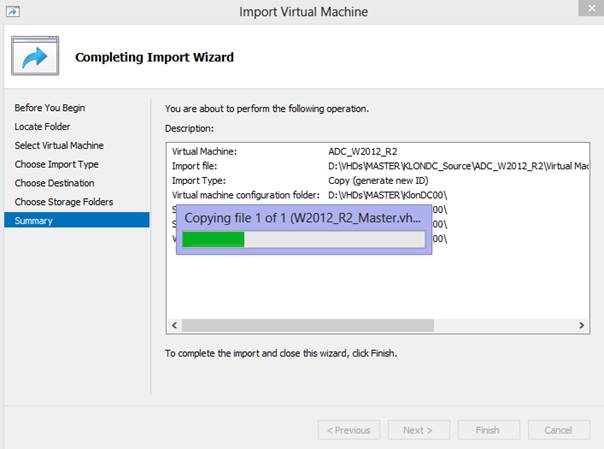
Task: Click the Previous button
Action: (x=349, y=430)
